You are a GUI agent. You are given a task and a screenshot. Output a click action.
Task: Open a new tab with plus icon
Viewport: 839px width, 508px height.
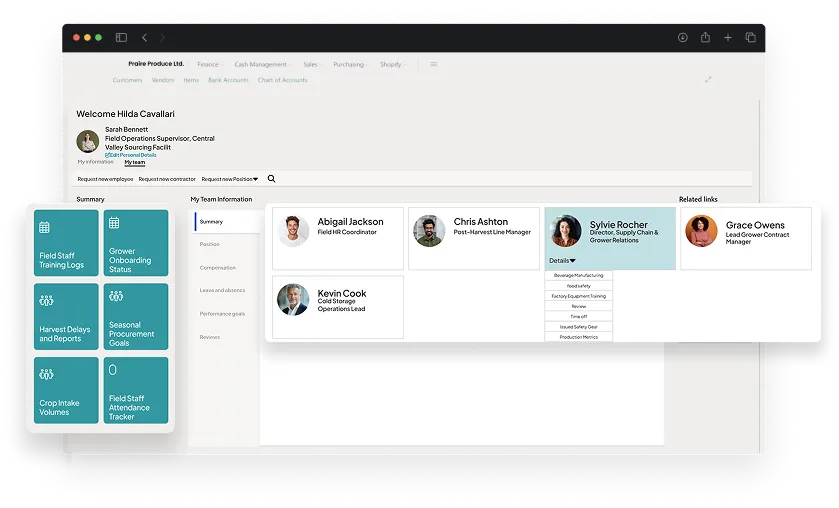(728, 37)
